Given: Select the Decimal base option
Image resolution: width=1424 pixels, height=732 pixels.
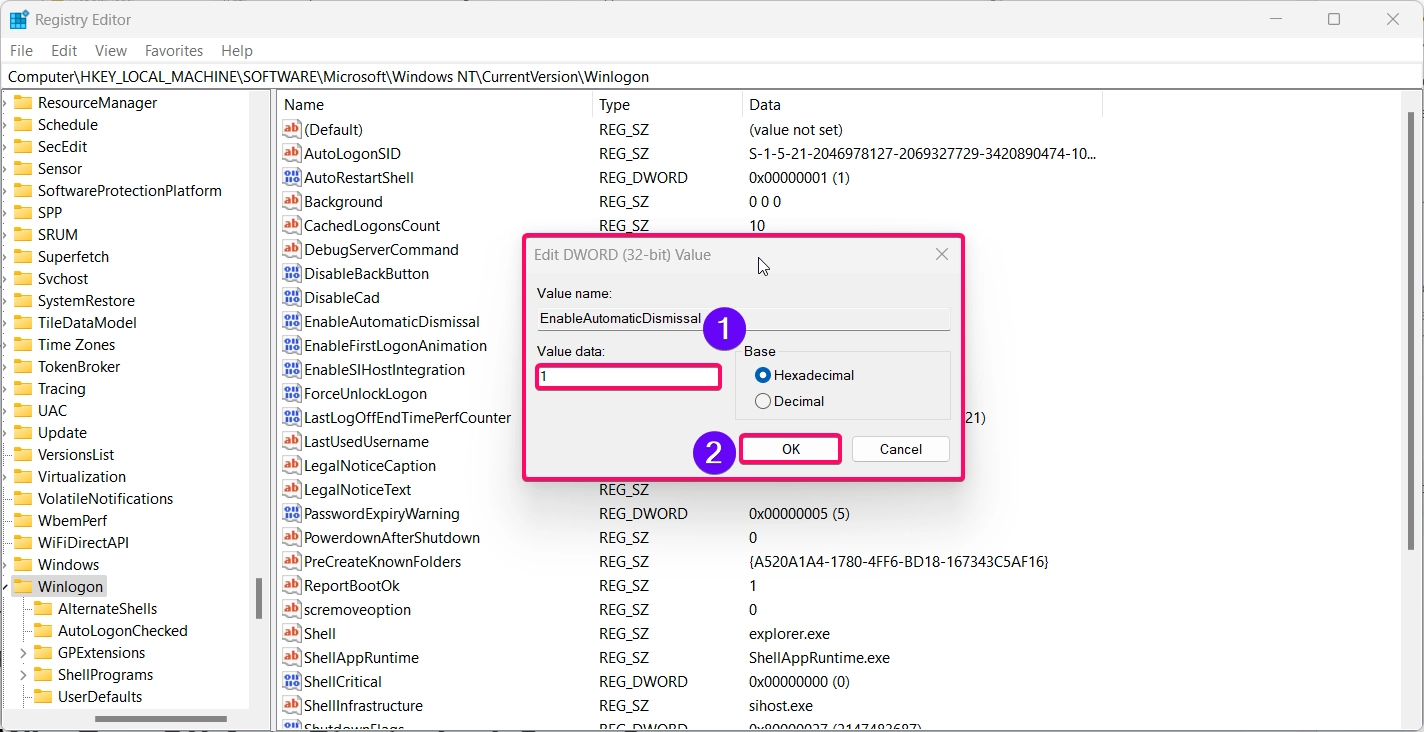Looking at the screenshot, I should coord(790,401).
